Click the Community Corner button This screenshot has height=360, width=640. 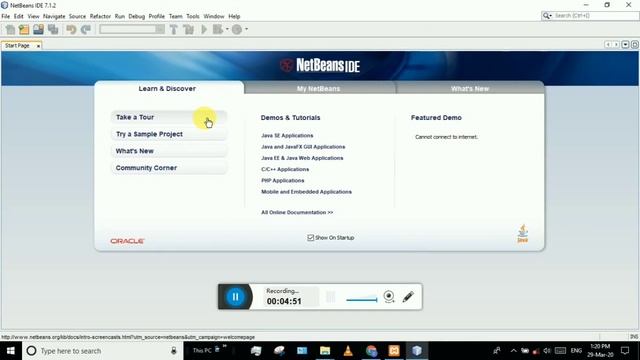click(x=169, y=168)
